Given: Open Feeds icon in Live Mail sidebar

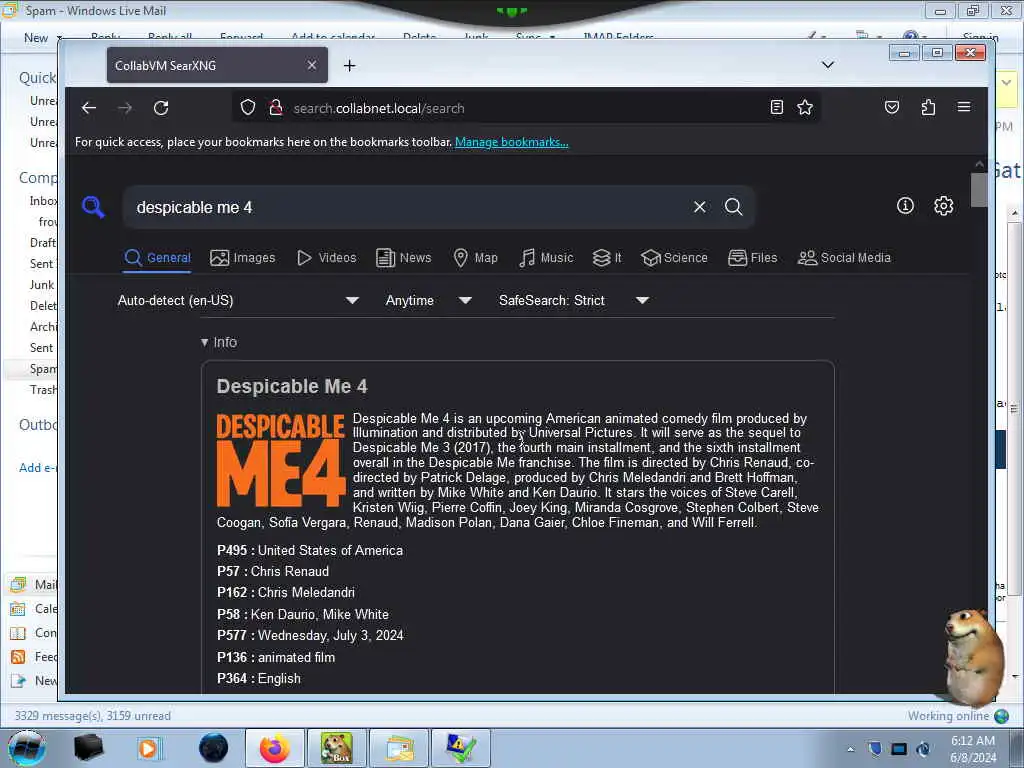Looking at the screenshot, I should (x=18, y=657).
